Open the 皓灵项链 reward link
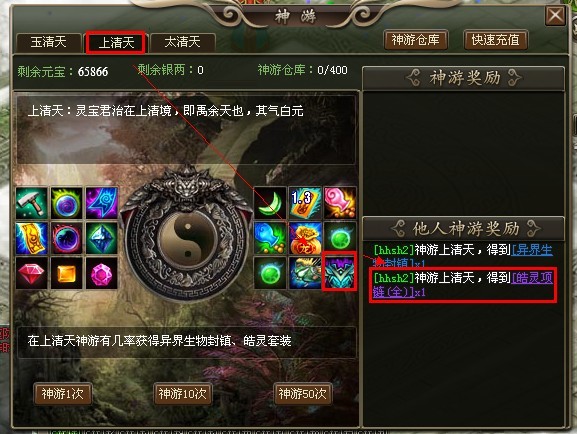This screenshot has width=577, height=434. tap(463, 285)
